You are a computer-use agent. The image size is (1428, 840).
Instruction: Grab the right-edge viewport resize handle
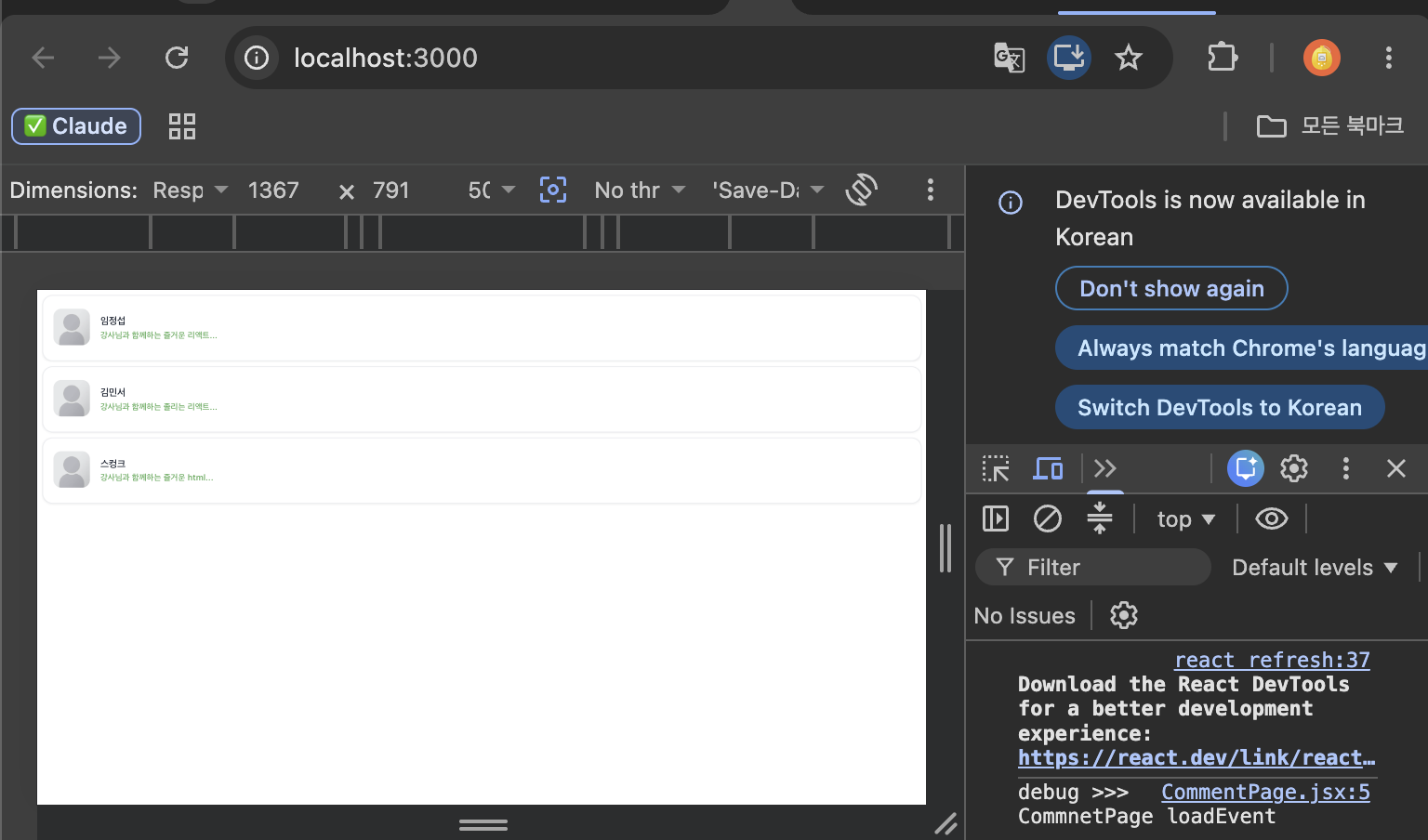[945, 548]
